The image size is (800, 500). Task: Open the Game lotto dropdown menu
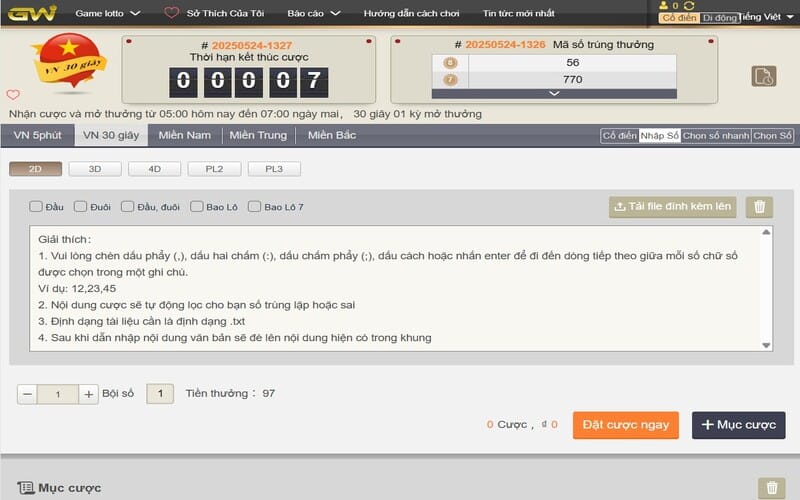[108, 13]
